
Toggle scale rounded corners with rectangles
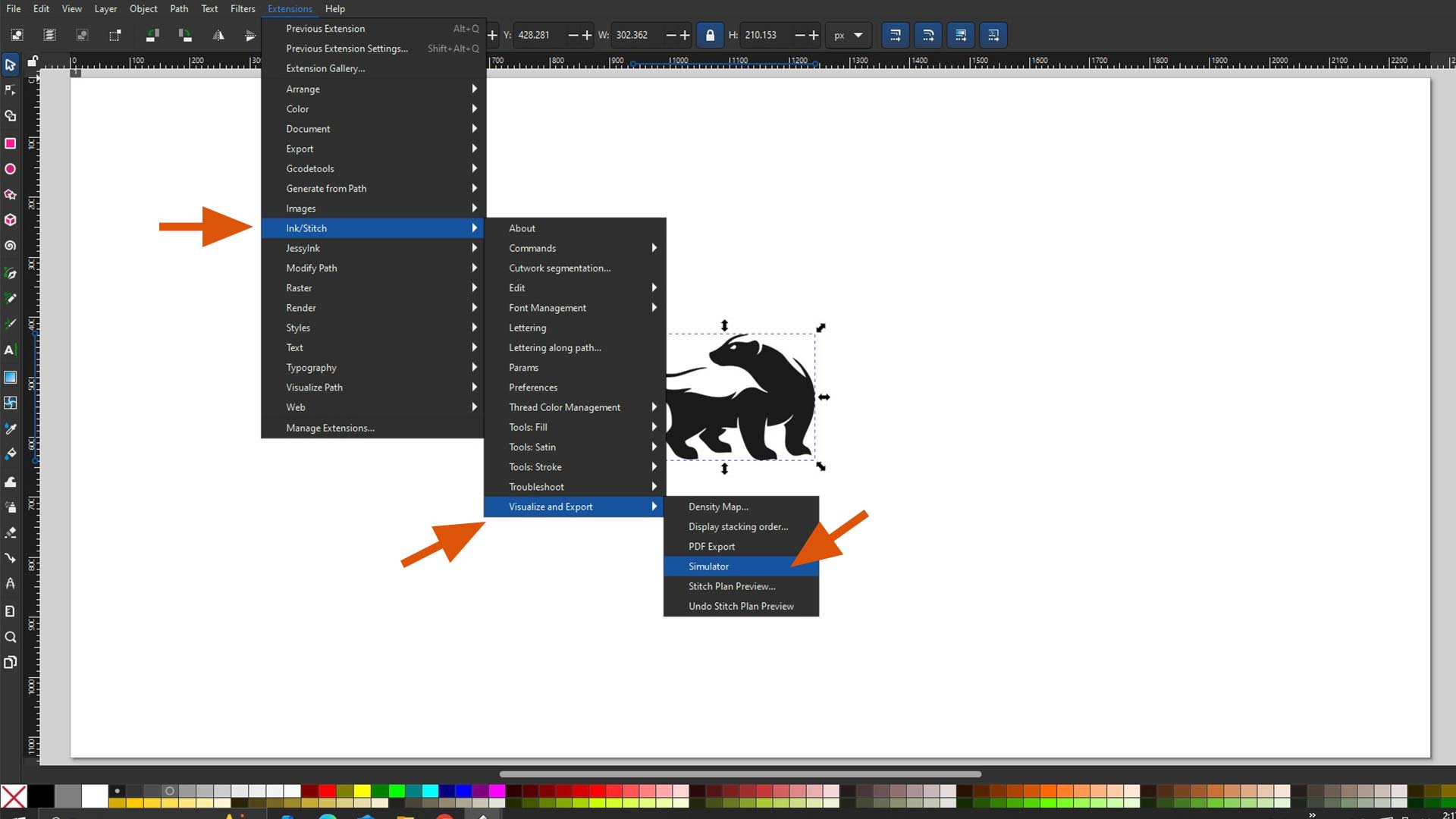[x=928, y=35]
